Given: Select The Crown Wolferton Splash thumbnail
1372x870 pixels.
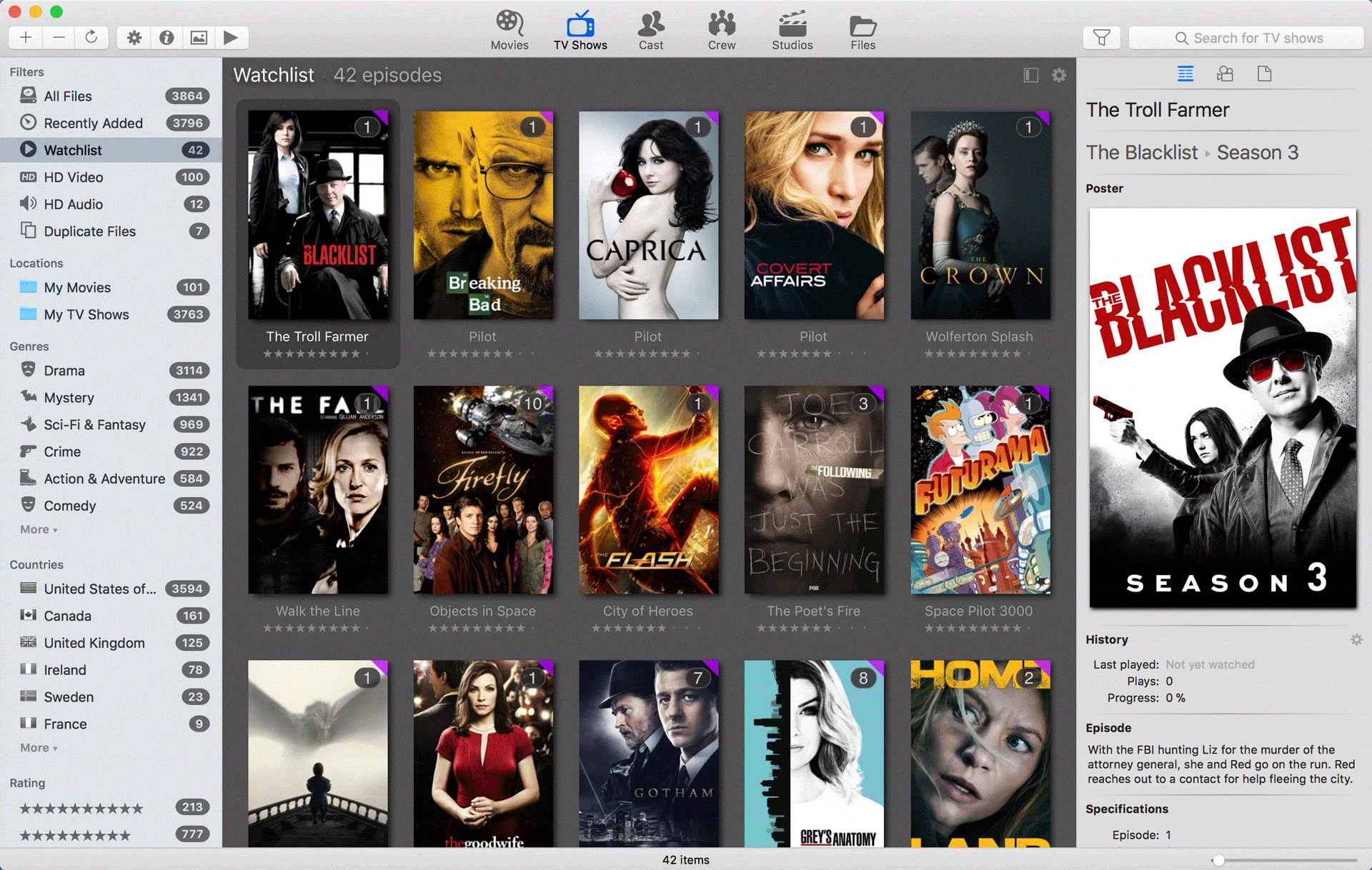Looking at the screenshot, I should click(980, 214).
